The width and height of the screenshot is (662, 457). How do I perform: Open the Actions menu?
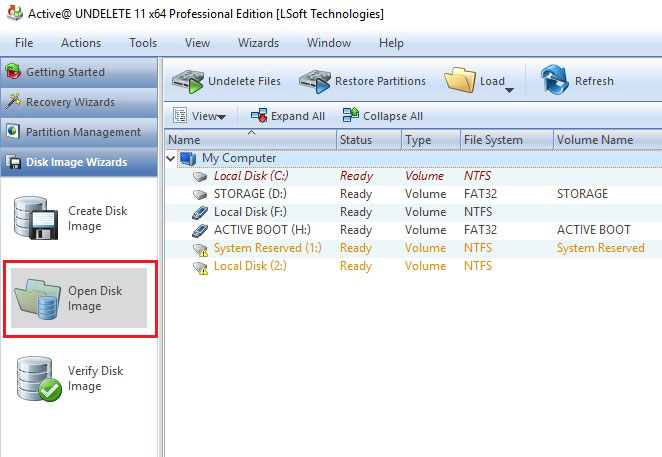[81, 43]
